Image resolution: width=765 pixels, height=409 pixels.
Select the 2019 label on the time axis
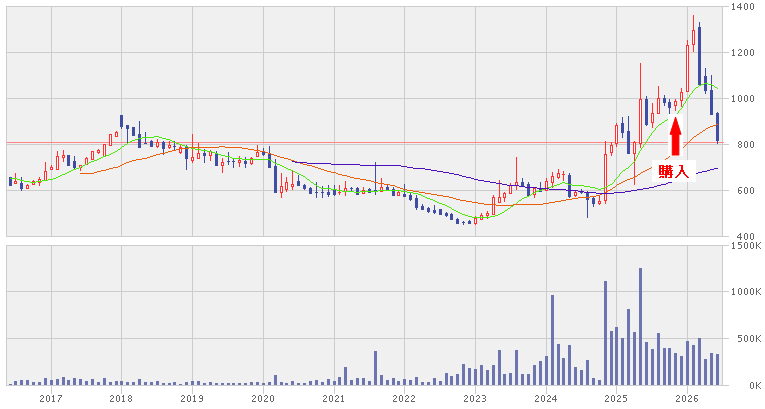pos(192,399)
